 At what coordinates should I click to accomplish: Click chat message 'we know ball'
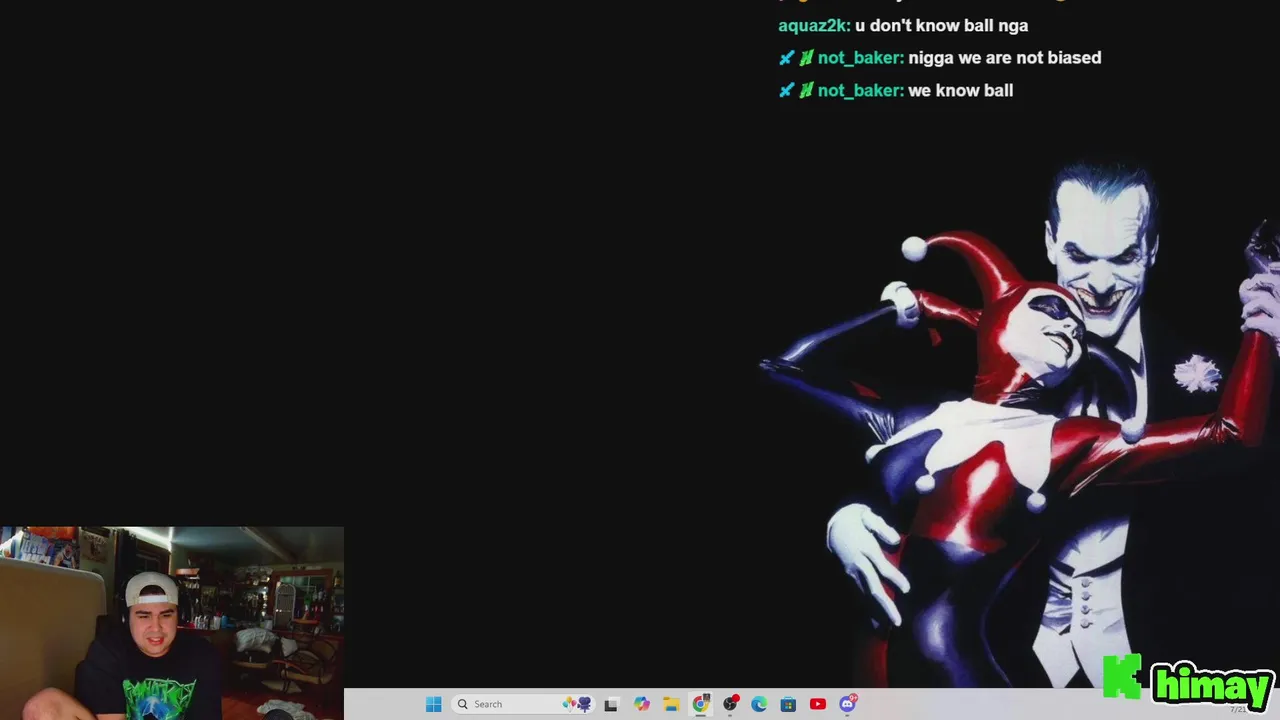pos(960,91)
